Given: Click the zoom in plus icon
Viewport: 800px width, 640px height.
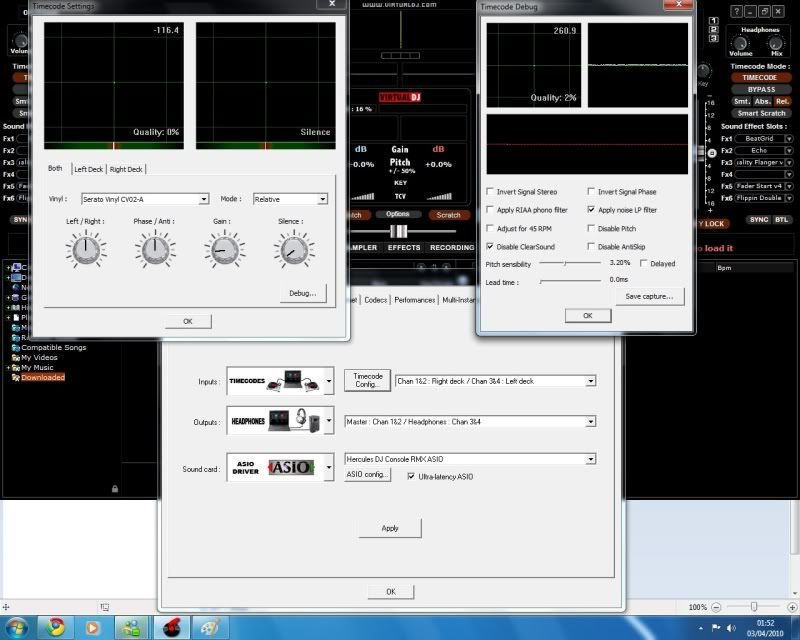Looking at the screenshot, I should click(792, 607).
